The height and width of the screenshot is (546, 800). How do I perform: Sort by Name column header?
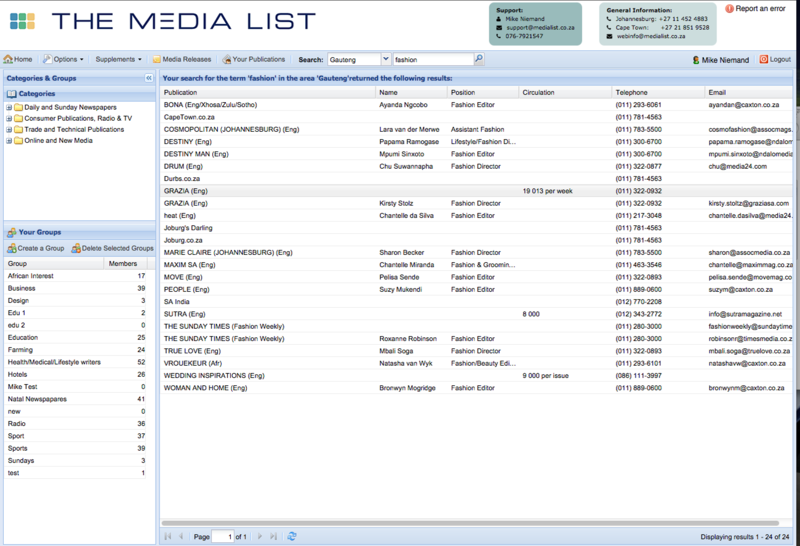click(411, 92)
